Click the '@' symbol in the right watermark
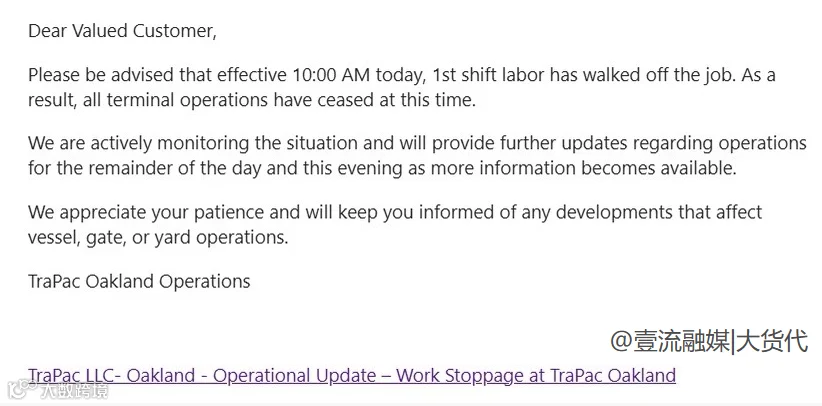822x406 pixels. coord(621,342)
